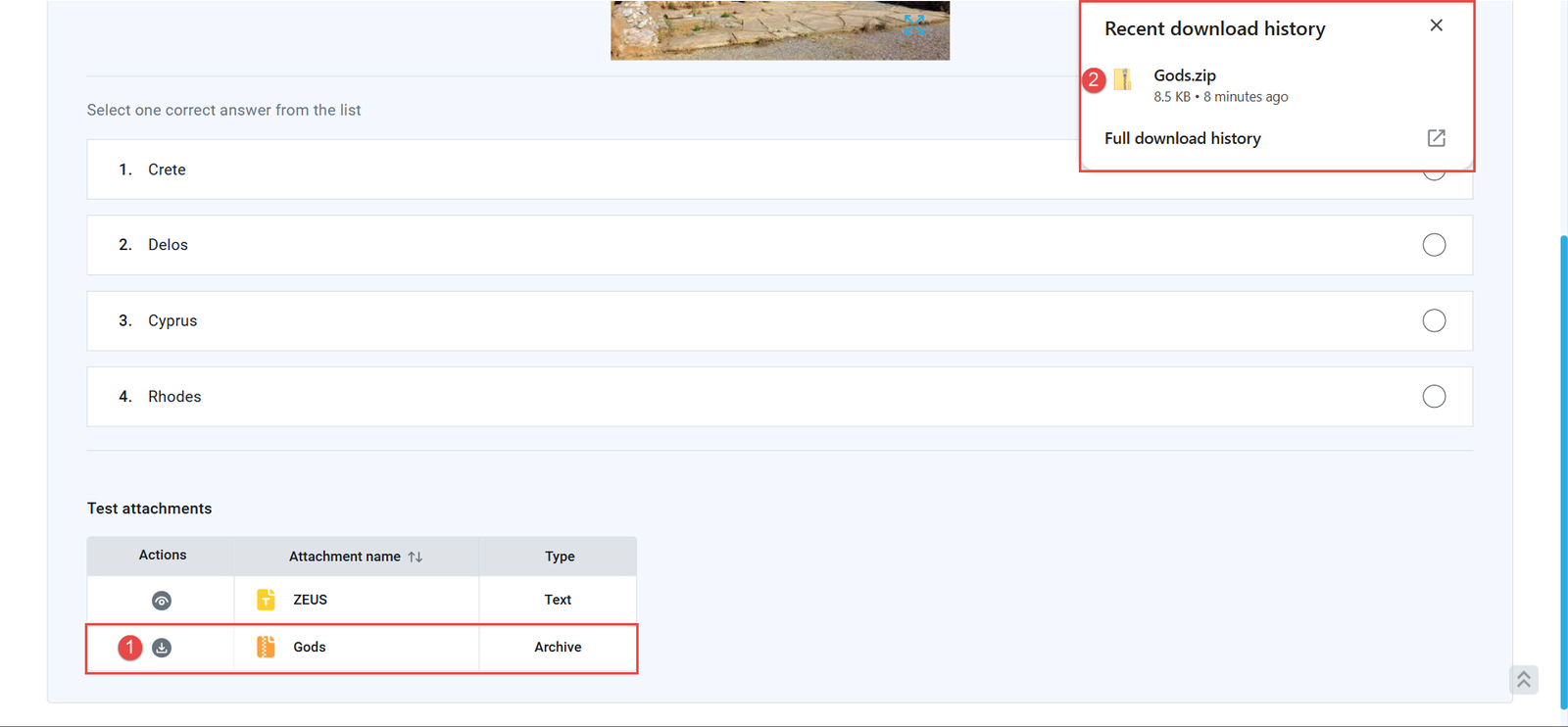This screenshot has height=727, width=1568.
Task: Click the Gods archive file icon
Action: [x=266, y=647]
